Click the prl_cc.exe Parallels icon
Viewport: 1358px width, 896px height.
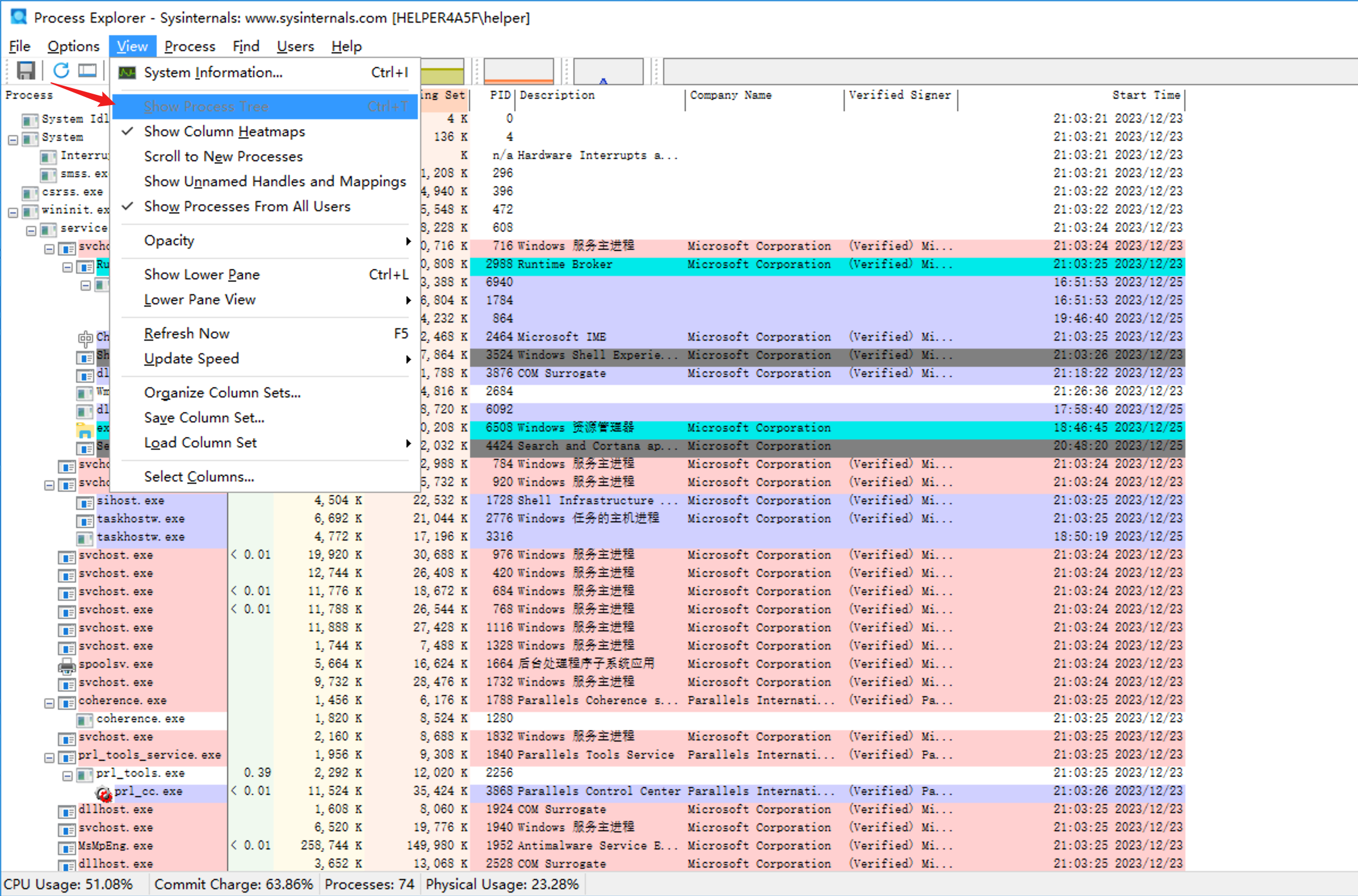(x=104, y=793)
